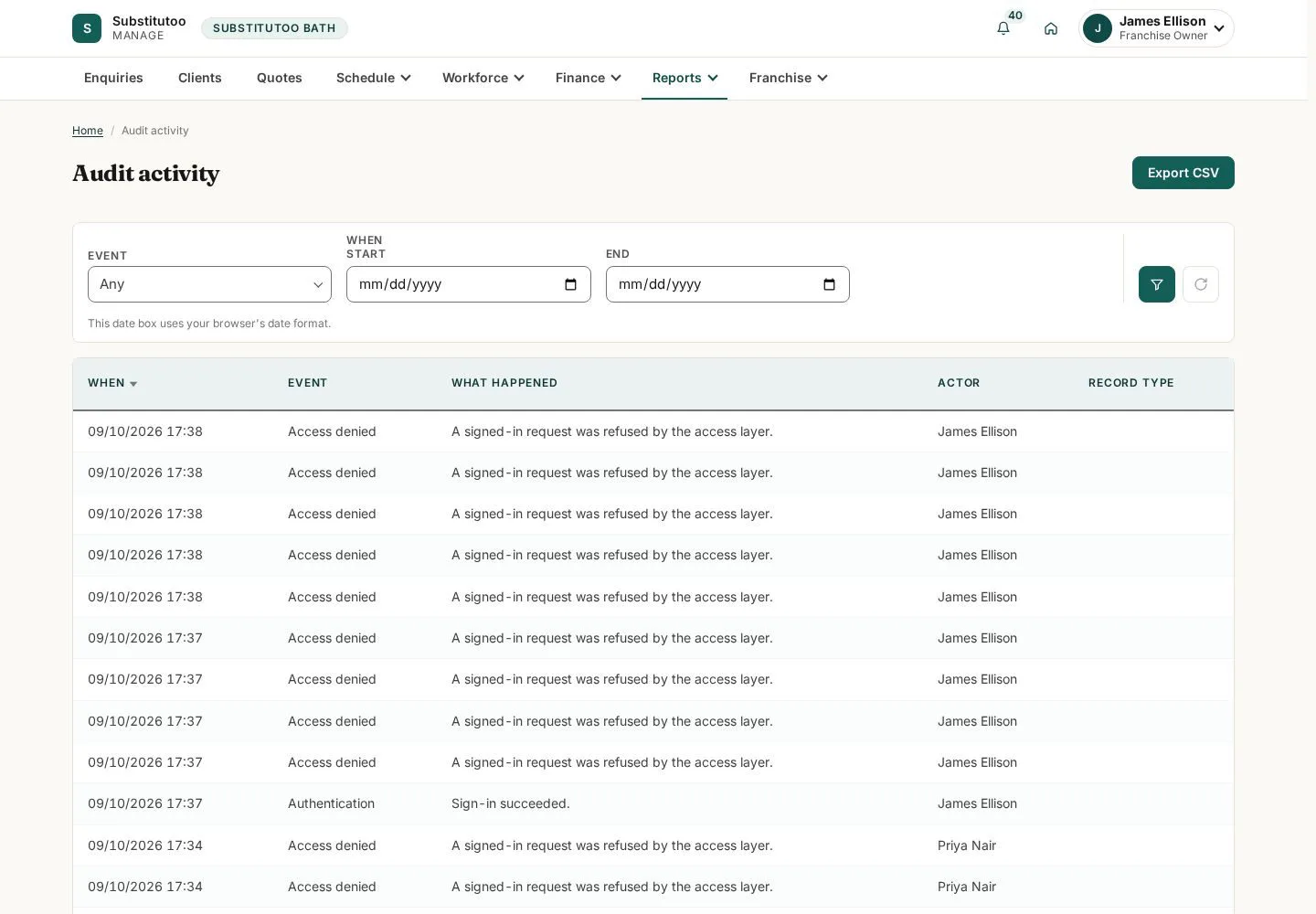
Task: Click 'Sign-in succeeded.' text
Action: coord(511,803)
